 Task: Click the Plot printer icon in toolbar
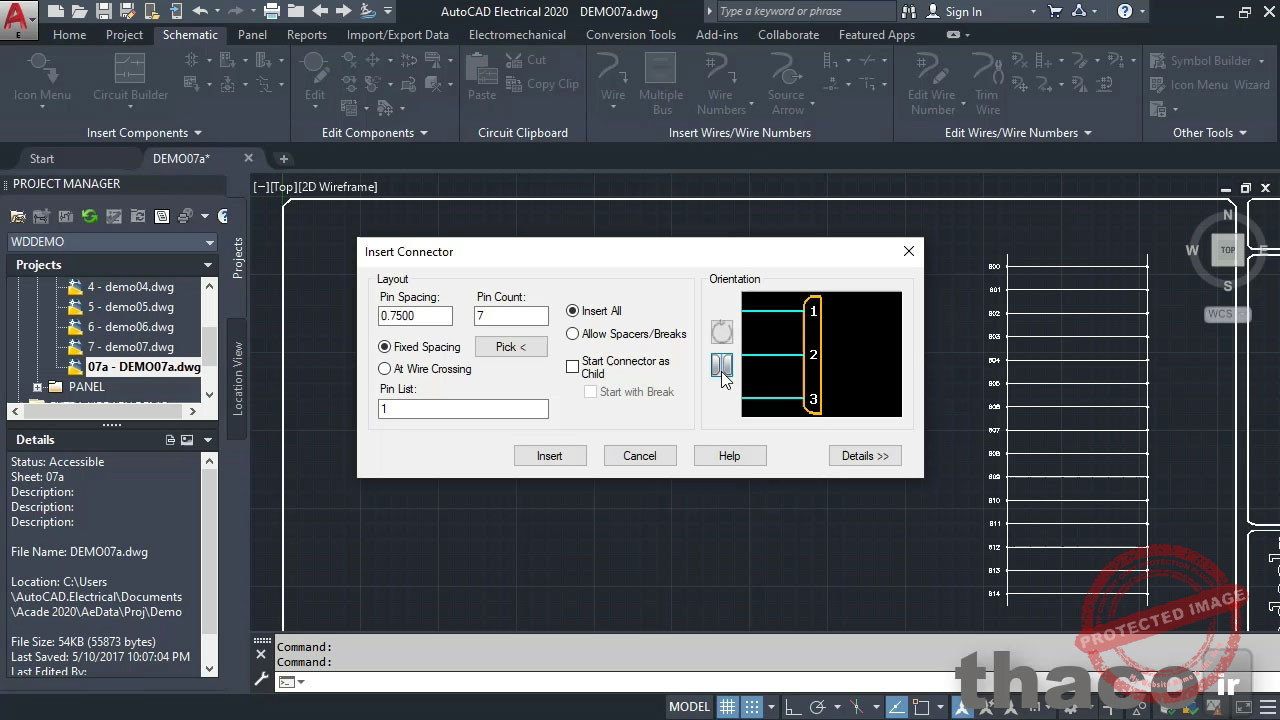tap(271, 11)
